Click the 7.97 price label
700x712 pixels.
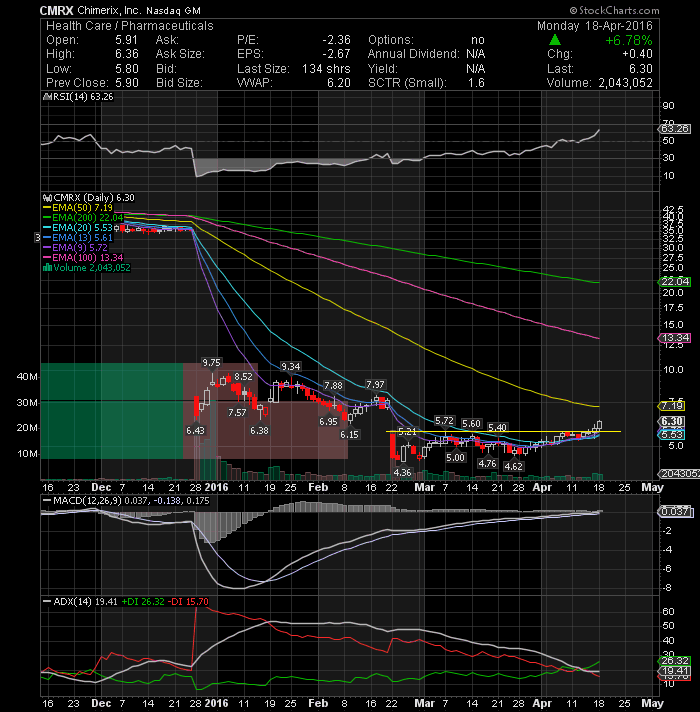[375, 385]
